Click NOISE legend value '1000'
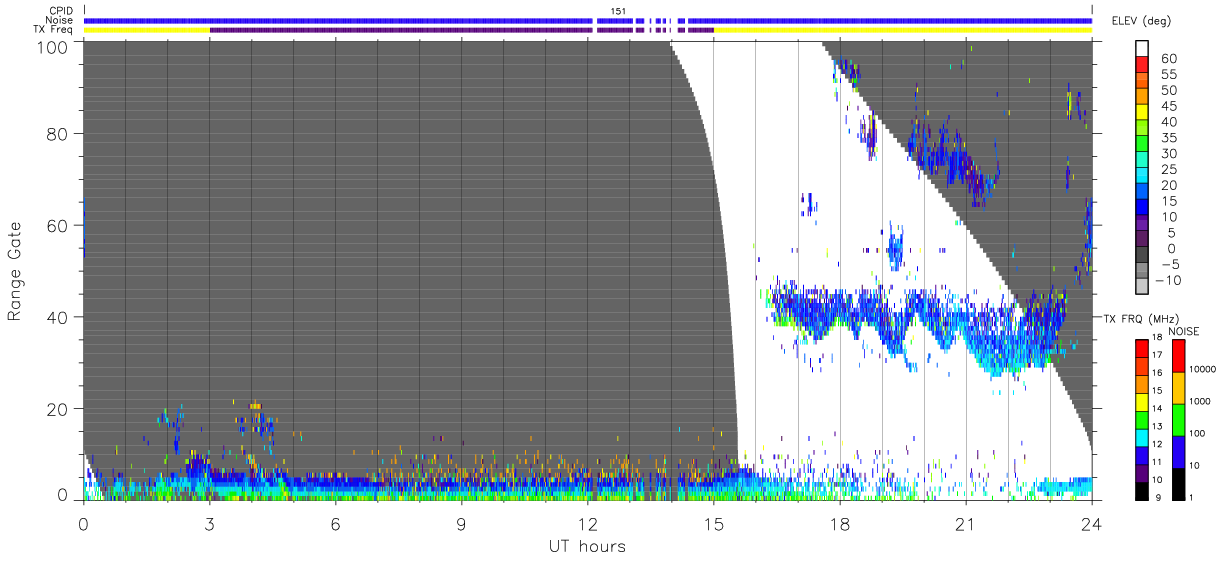The image size is (1228, 567). click(x=1198, y=401)
